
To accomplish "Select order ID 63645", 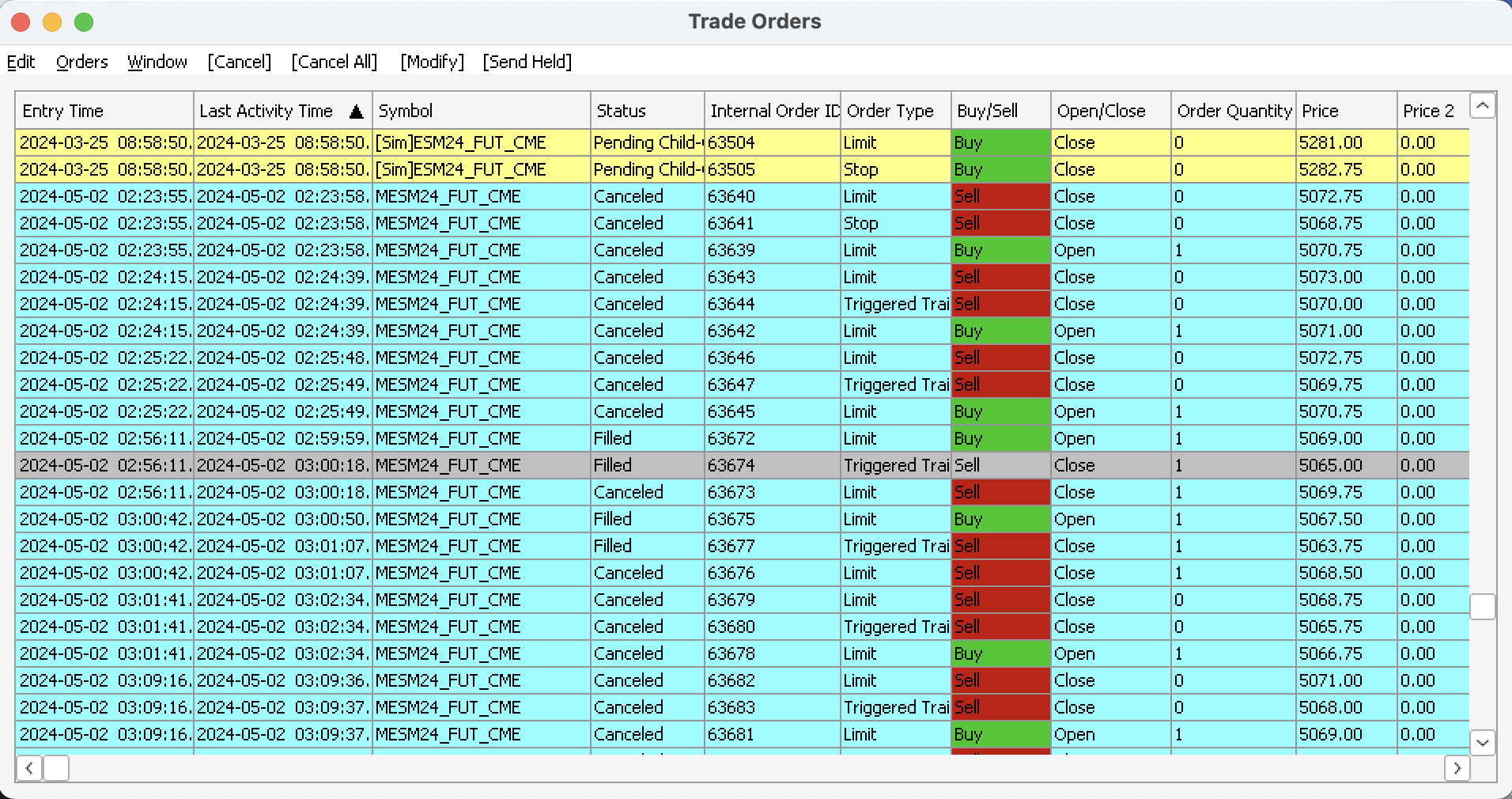I will [x=743, y=411].
